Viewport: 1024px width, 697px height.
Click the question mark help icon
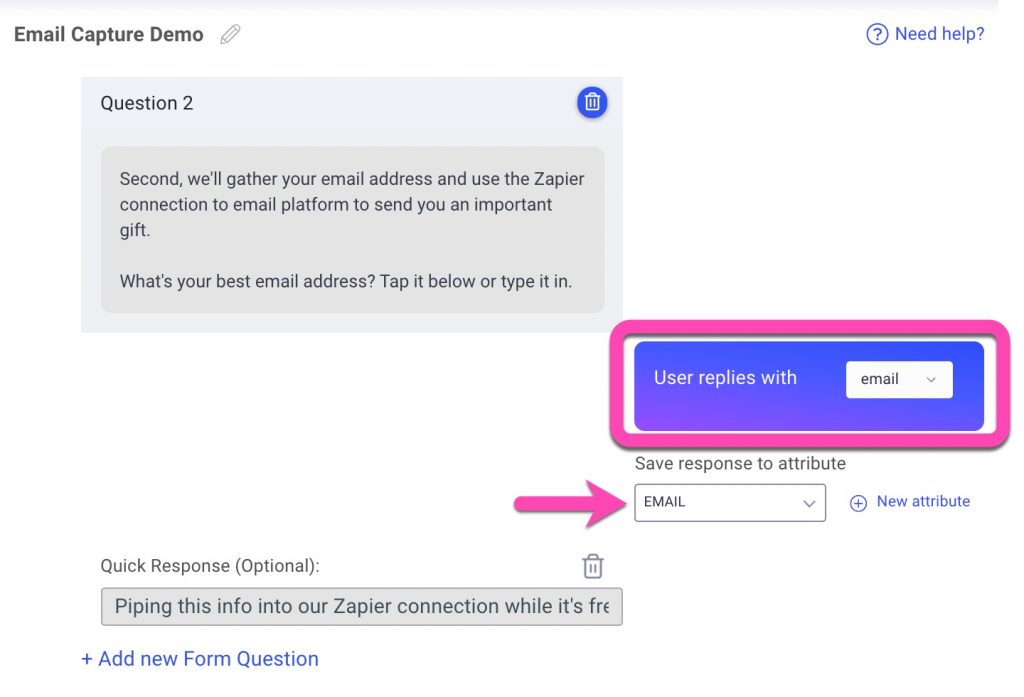(x=876, y=34)
